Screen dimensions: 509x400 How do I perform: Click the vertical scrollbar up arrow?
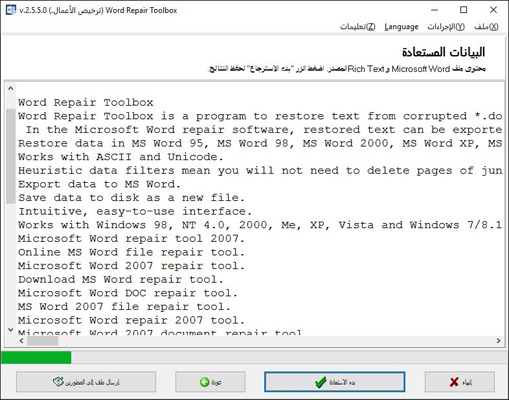[11, 89]
